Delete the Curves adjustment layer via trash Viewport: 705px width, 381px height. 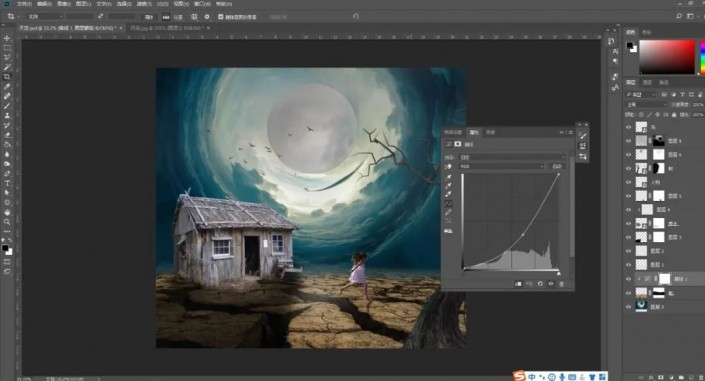pos(562,284)
